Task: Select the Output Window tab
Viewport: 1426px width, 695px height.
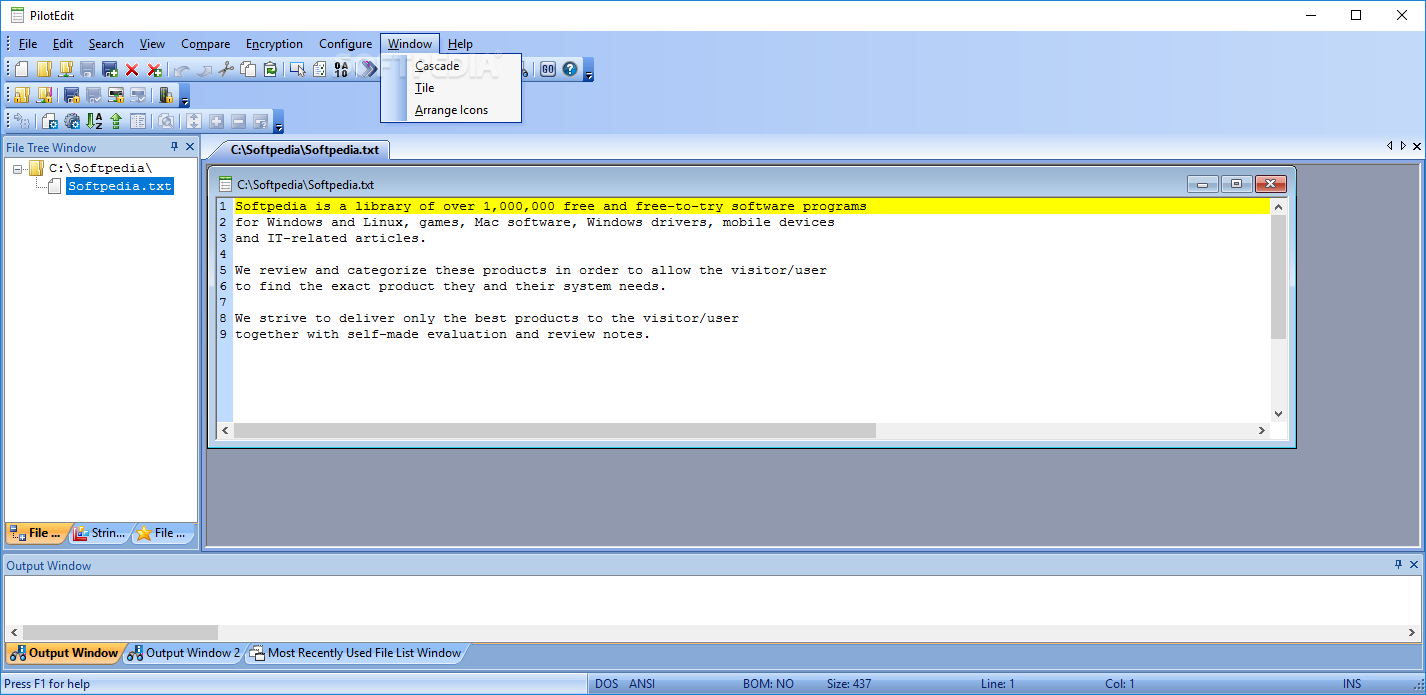Action: coord(64,653)
